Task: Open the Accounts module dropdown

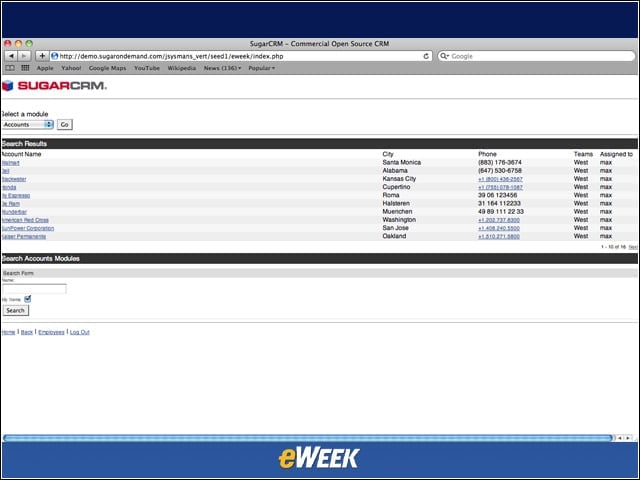Action: pyautogui.click(x=28, y=124)
